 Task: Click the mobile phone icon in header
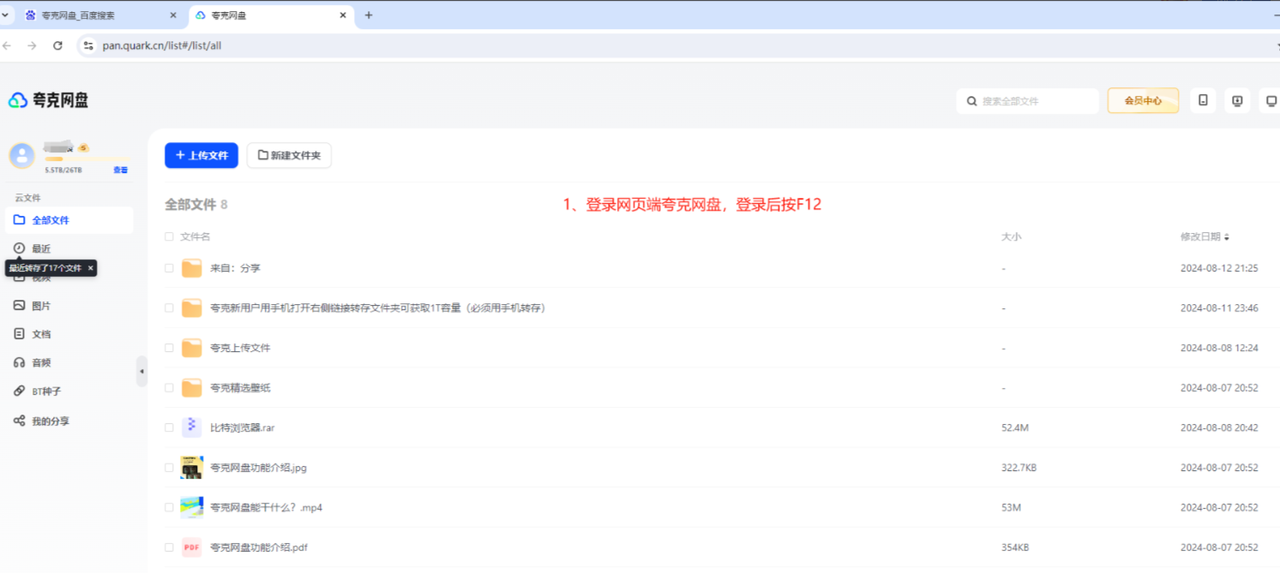tap(1203, 101)
